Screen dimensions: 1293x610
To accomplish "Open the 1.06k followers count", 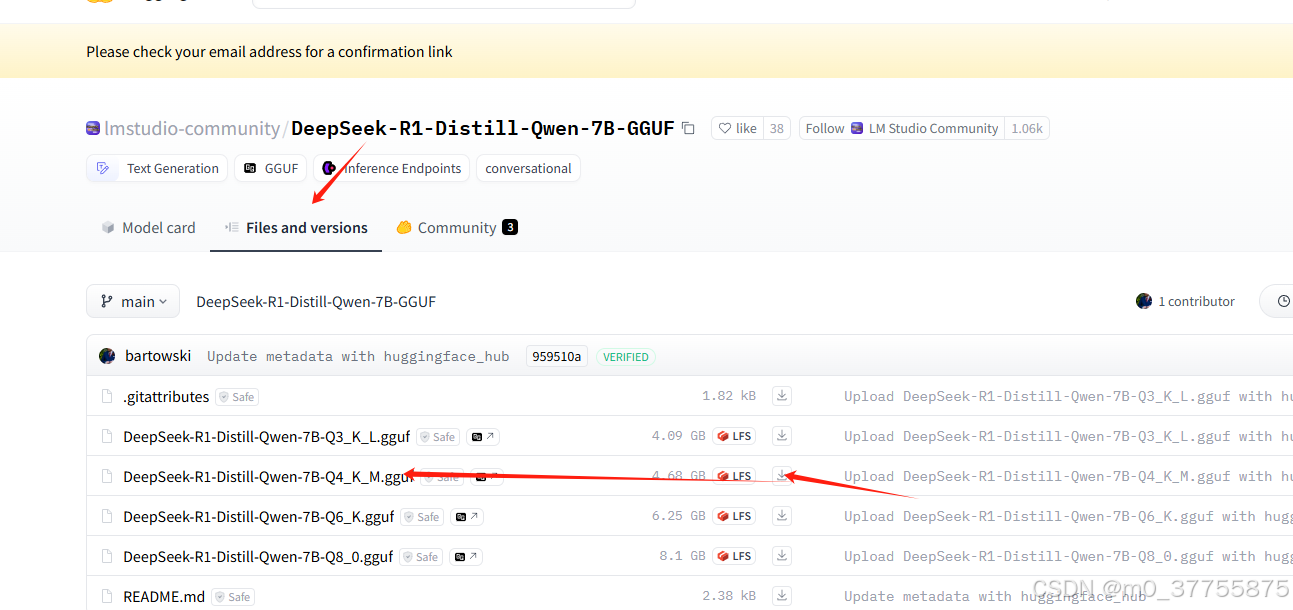I will (x=1027, y=128).
